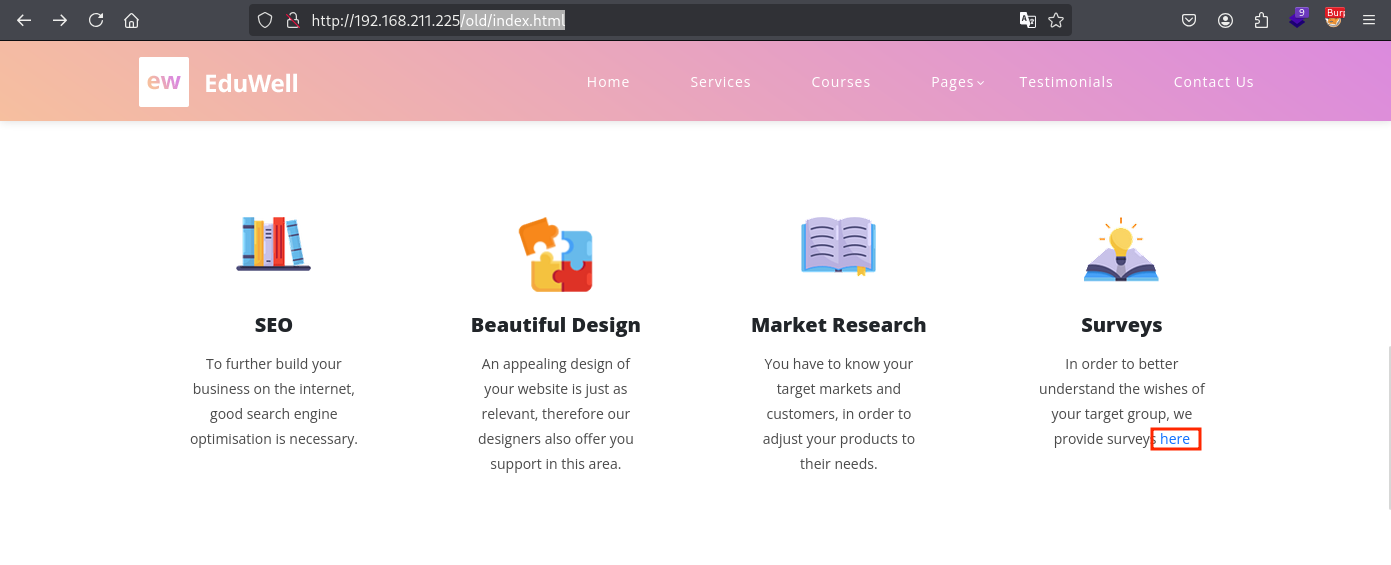Viewport: 1391px width, 565px height.
Task: Click the Beautiful Design heading
Action: [x=556, y=325]
